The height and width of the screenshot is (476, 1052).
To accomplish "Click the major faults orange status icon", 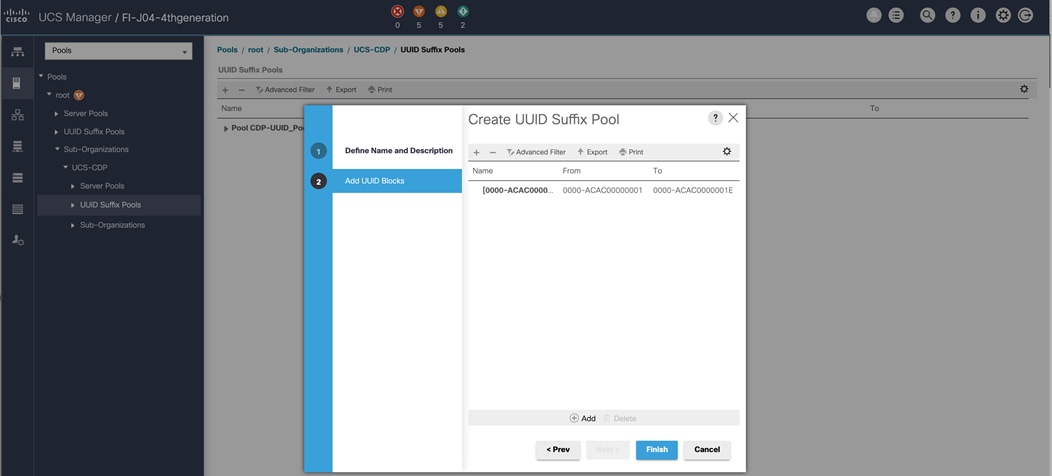I will click(419, 11).
